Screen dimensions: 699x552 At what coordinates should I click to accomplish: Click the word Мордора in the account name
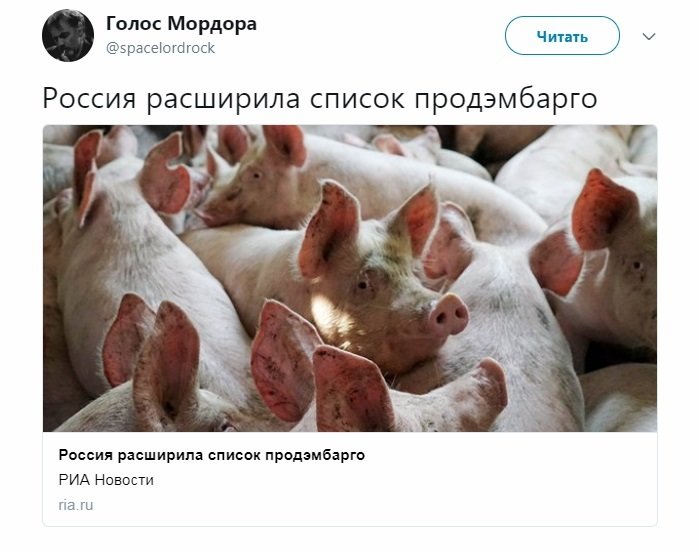pos(212,24)
